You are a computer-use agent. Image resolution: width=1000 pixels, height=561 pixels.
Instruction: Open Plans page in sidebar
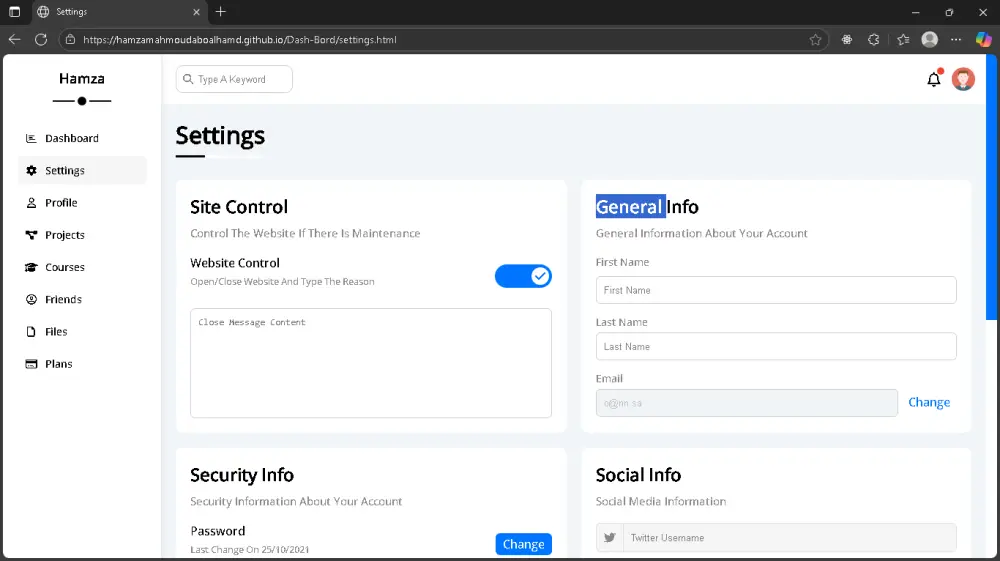click(x=82, y=363)
